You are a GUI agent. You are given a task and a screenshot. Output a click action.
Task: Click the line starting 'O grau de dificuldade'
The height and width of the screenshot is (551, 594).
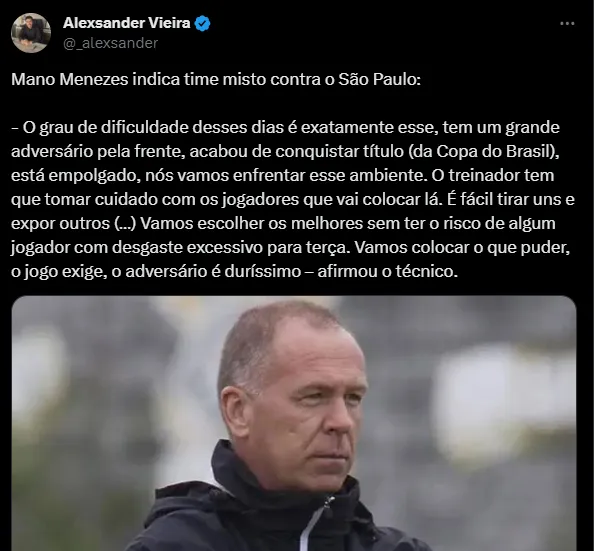(x=286, y=128)
